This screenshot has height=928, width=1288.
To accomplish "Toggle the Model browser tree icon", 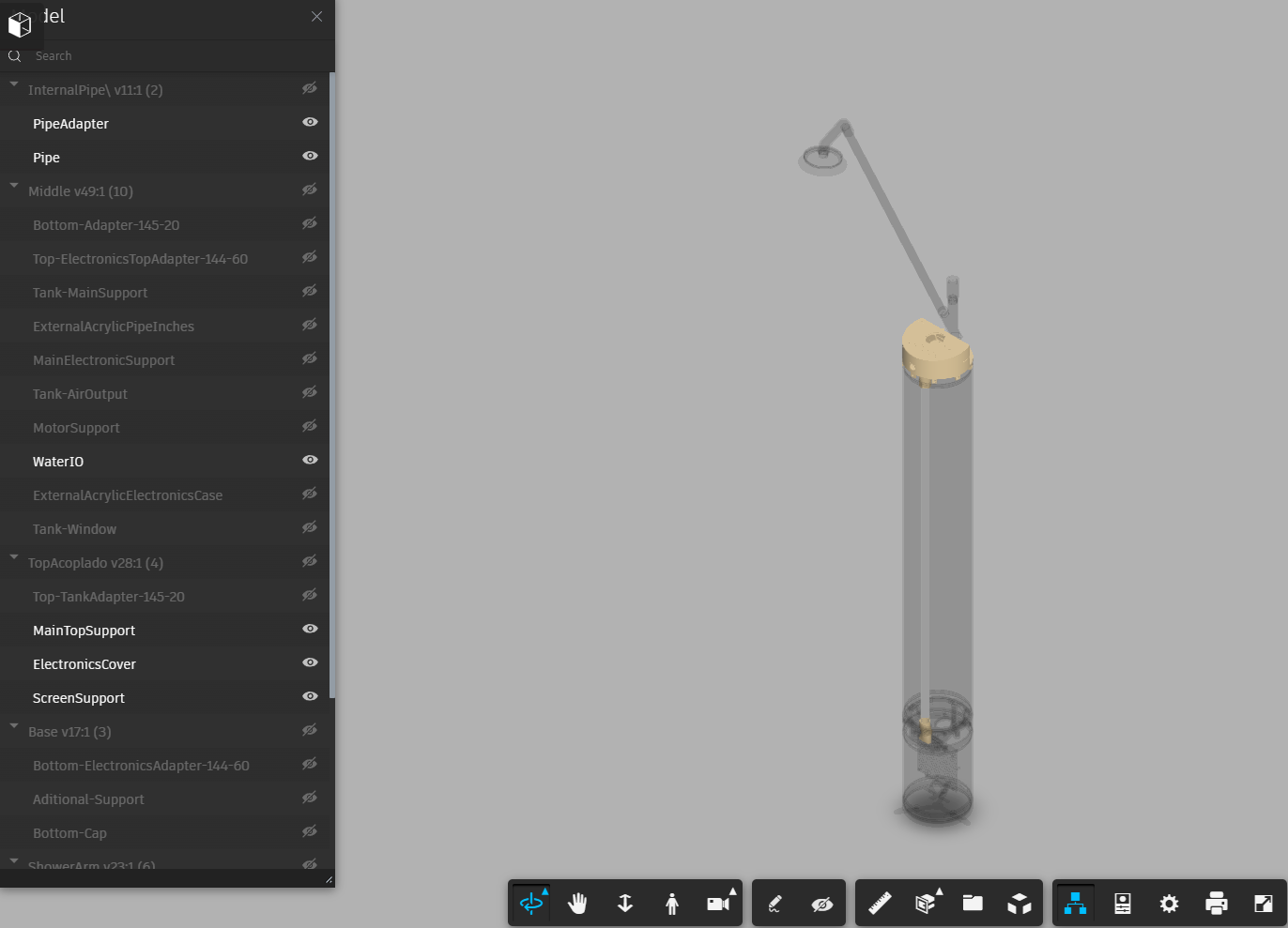I will pyautogui.click(x=1076, y=904).
